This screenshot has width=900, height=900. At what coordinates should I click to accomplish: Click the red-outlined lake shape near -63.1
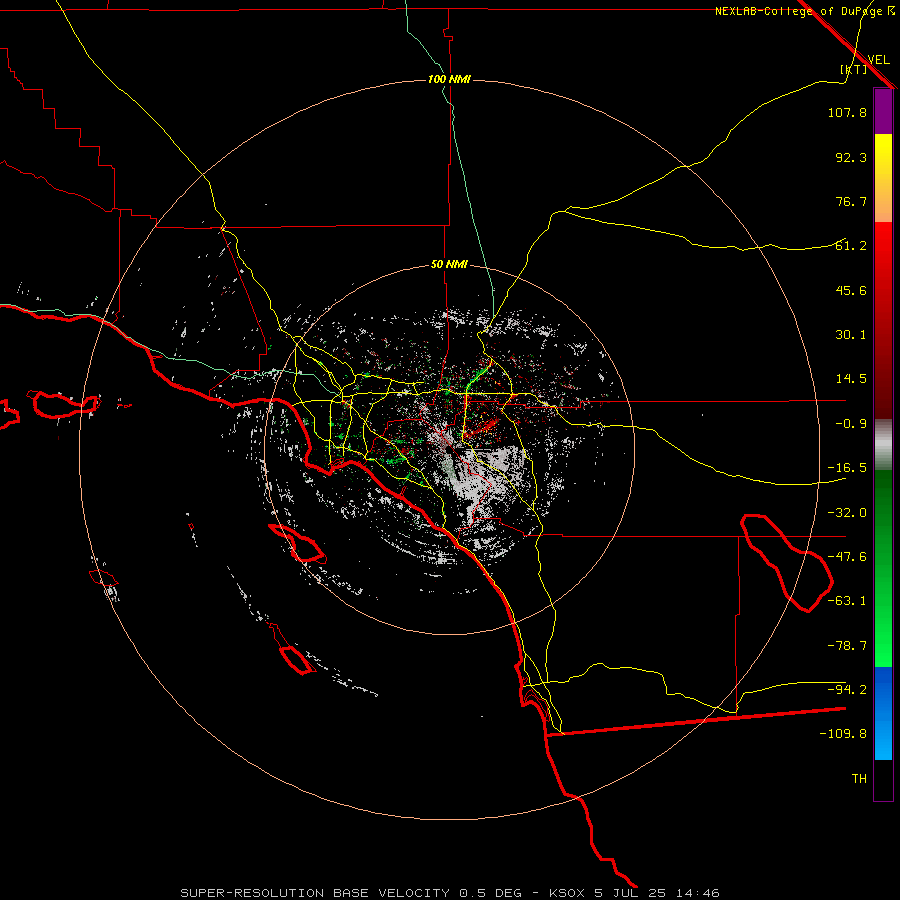pos(787,562)
